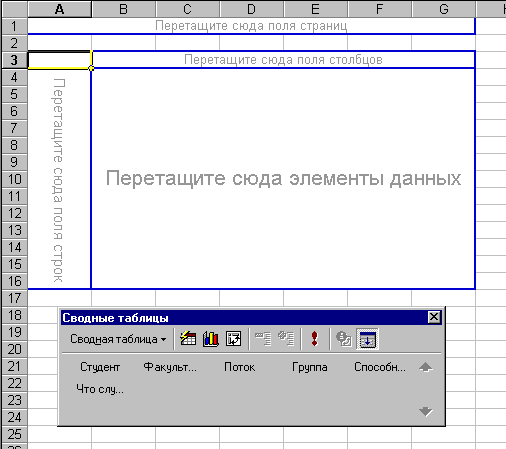Select the Поток field button

coord(240,367)
